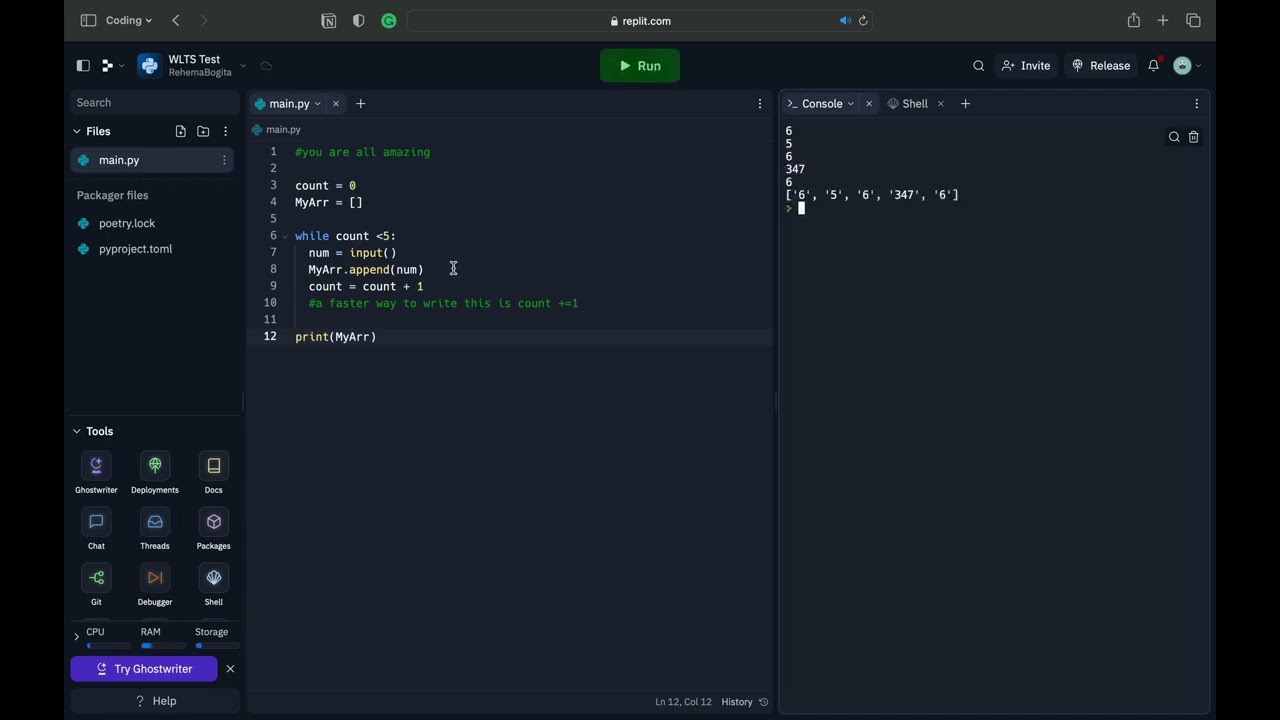Expand the CPU RAM Storage resources
This screenshot has width=1280, height=720.
click(76, 637)
